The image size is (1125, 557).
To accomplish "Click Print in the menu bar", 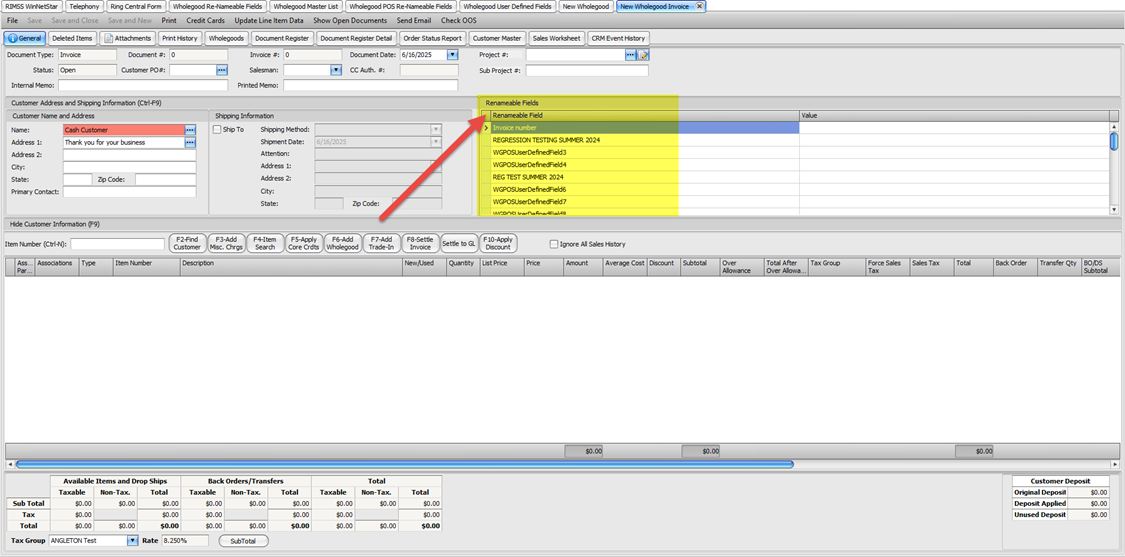I will [169, 21].
